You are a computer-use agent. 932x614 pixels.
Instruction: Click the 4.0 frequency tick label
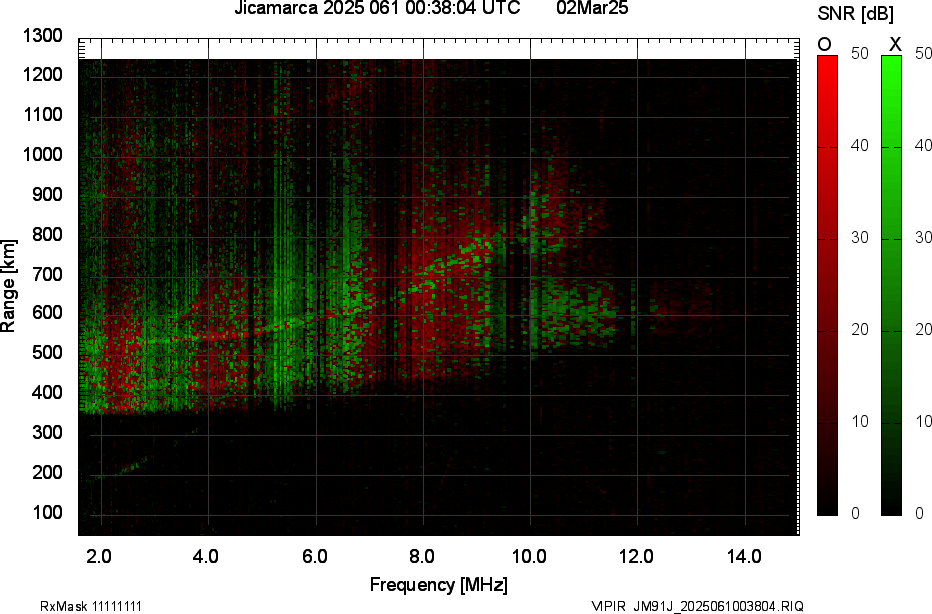(x=206, y=557)
